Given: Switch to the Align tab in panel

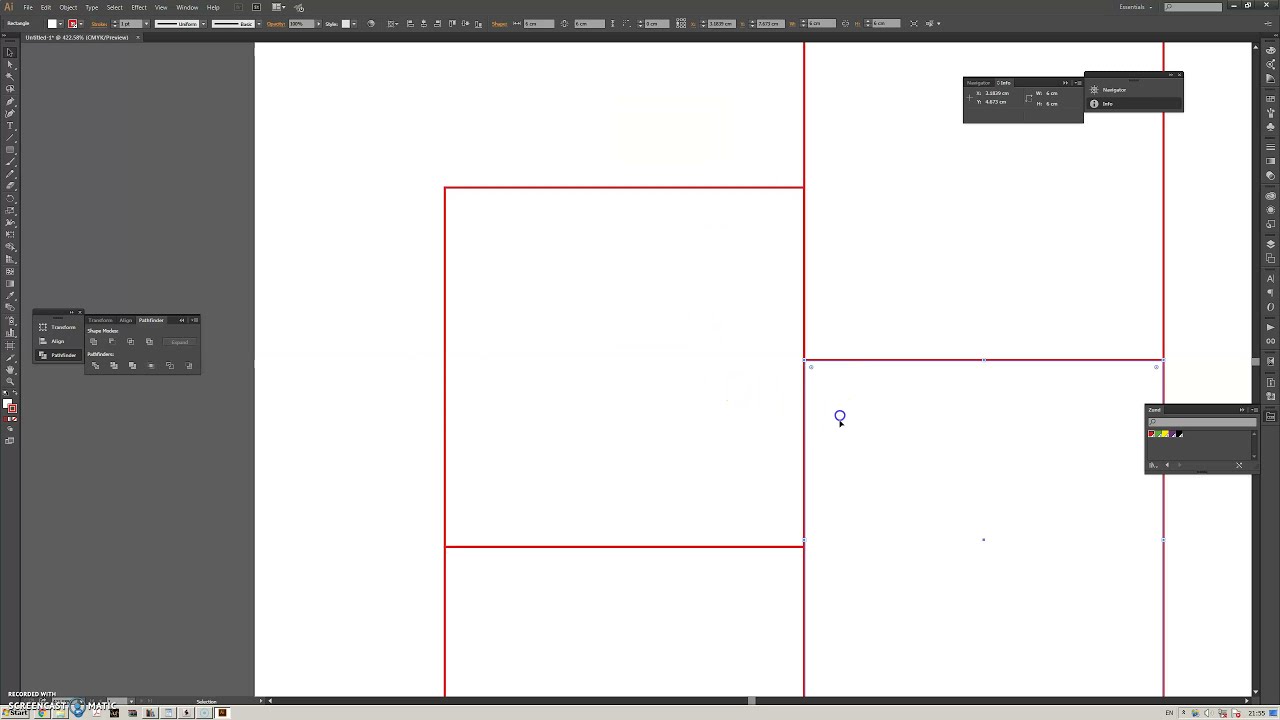Looking at the screenshot, I should tap(126, 320).
